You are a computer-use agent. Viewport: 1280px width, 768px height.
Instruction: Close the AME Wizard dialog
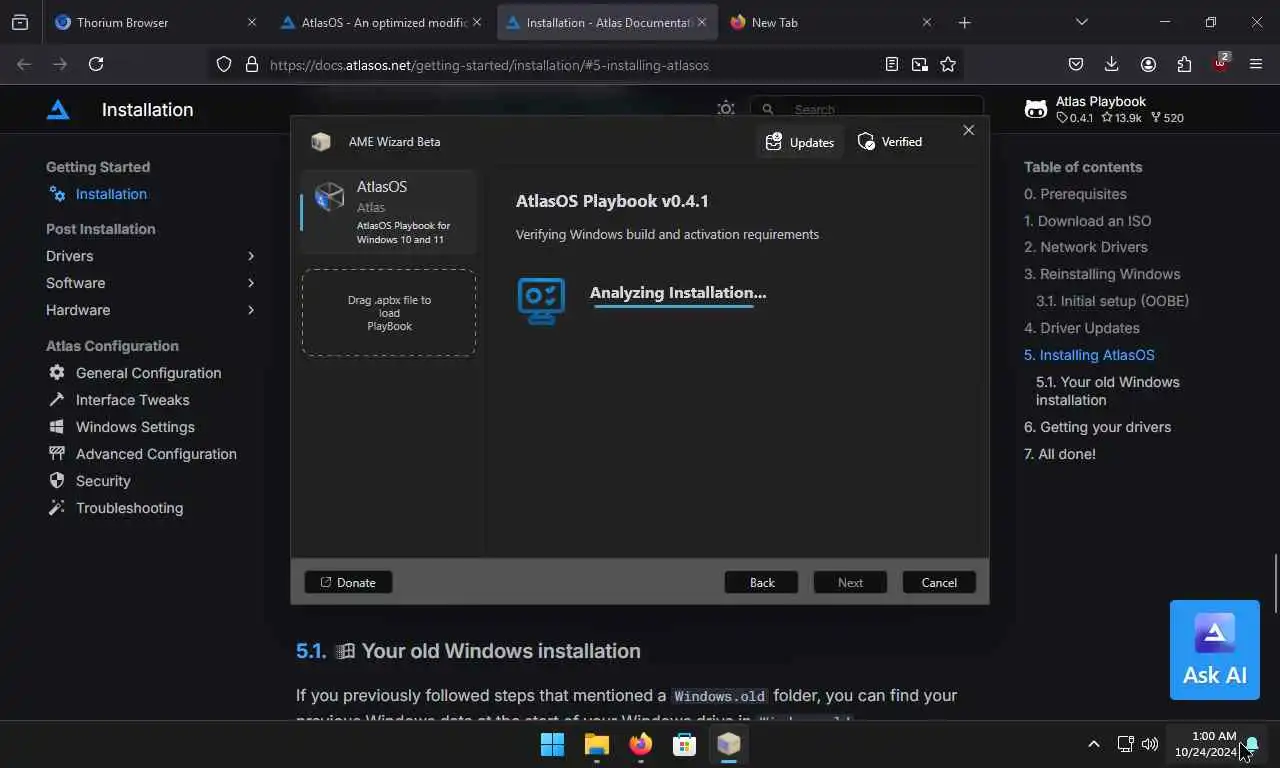968,130
